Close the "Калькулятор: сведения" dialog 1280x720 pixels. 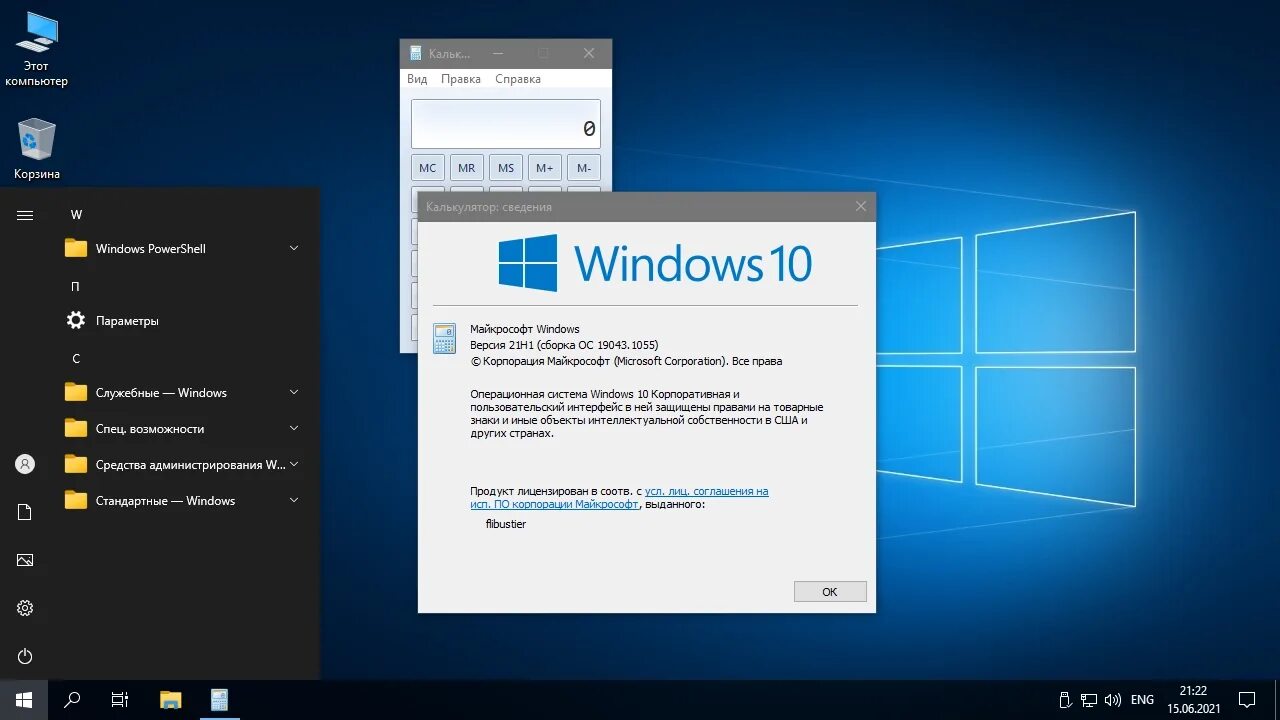861,206
